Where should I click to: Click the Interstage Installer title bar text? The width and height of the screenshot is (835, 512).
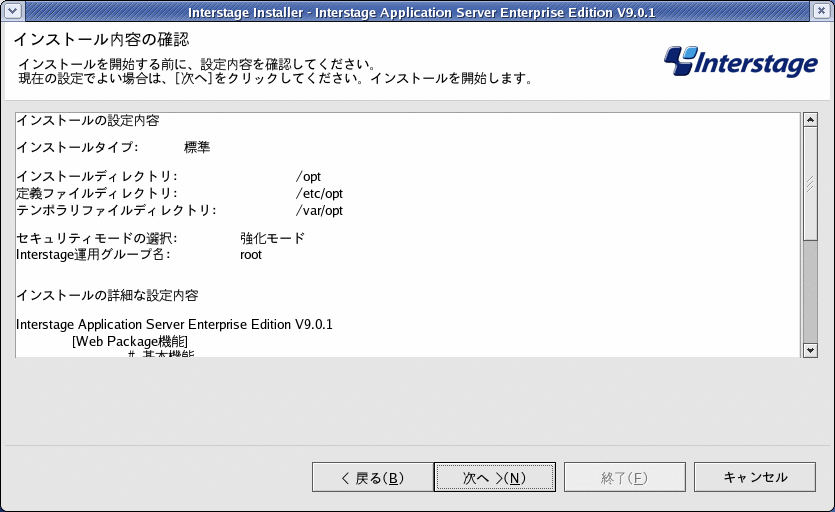421,12
